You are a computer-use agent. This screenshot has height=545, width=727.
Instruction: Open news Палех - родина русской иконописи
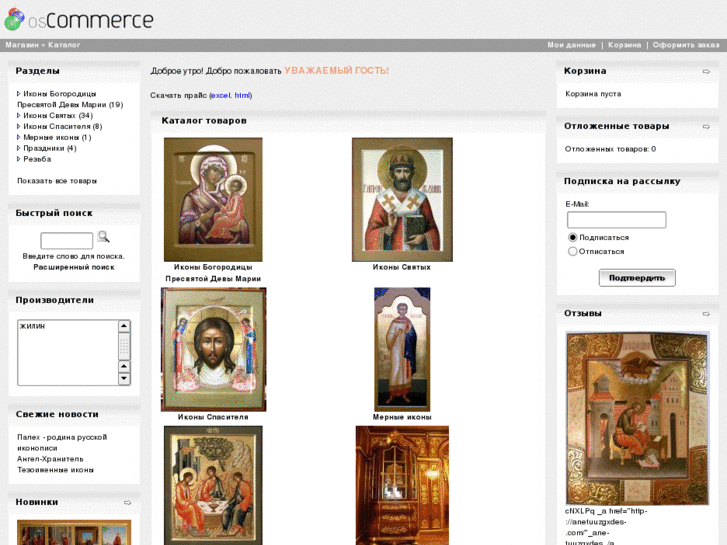tap(62, 442)
